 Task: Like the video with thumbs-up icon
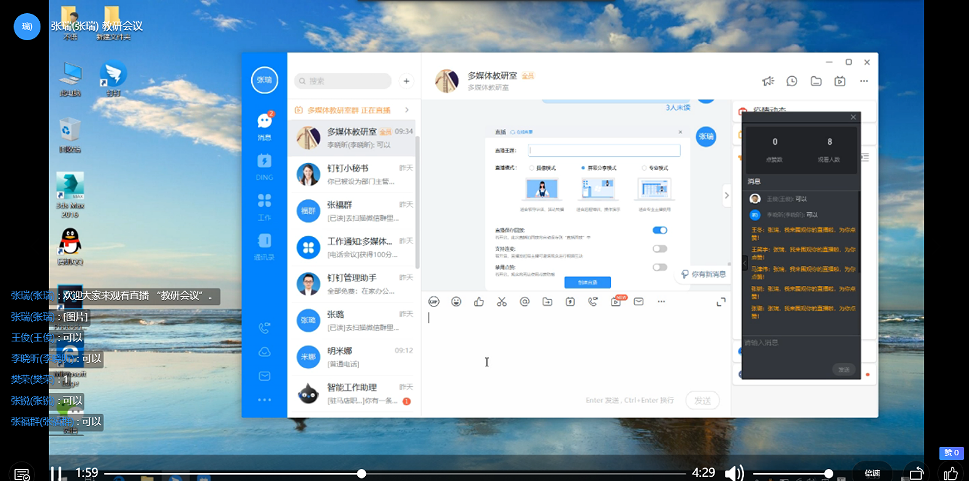pos(952,473)
